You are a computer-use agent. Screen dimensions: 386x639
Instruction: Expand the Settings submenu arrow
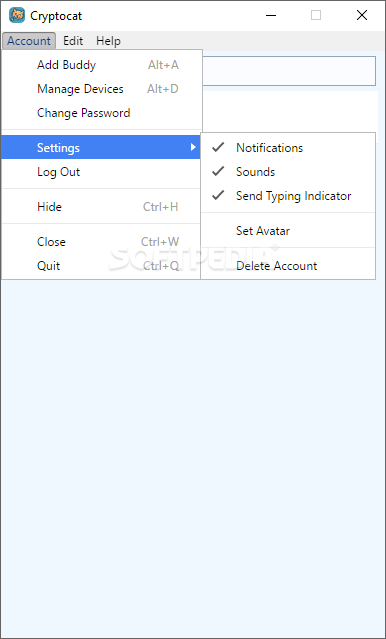pos(193,148)
